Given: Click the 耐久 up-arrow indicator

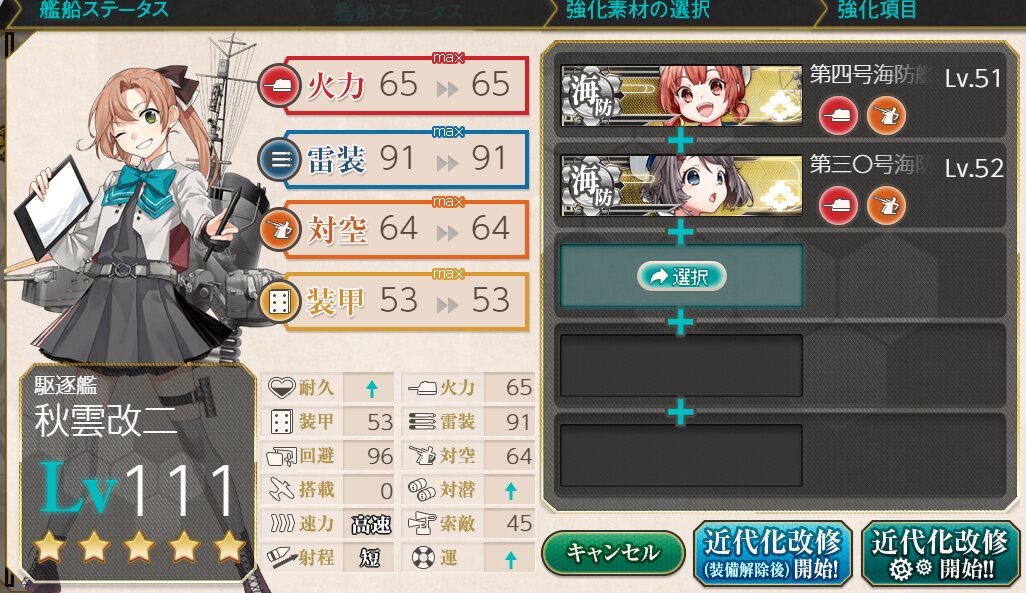Looking at the screenshot, I should click(x=372, y=389).
